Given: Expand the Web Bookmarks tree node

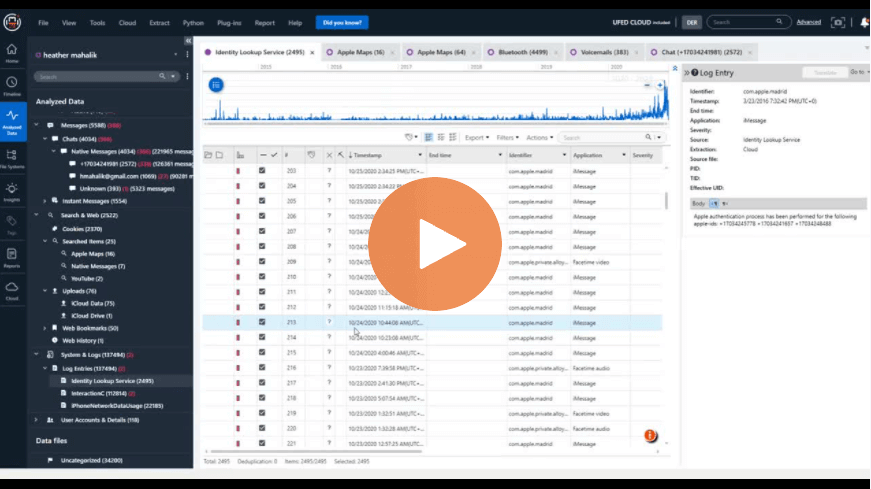Looking at the screenshot, I should point(45,328).
